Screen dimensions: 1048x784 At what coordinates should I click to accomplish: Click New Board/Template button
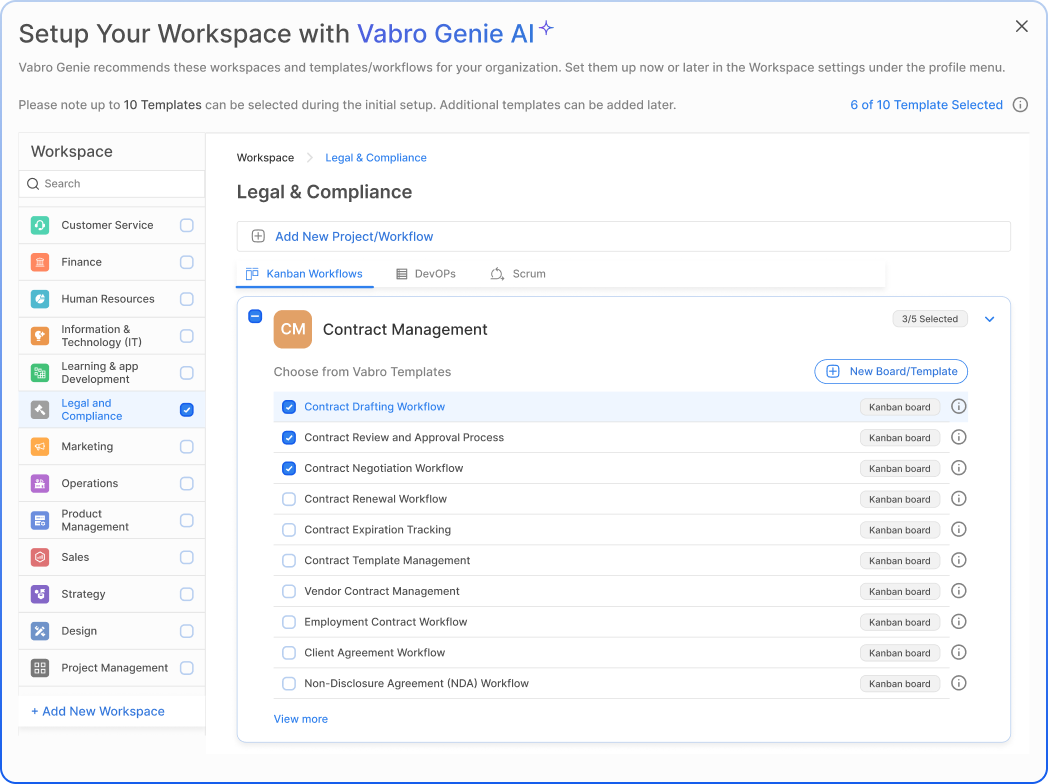pos(891,371)
